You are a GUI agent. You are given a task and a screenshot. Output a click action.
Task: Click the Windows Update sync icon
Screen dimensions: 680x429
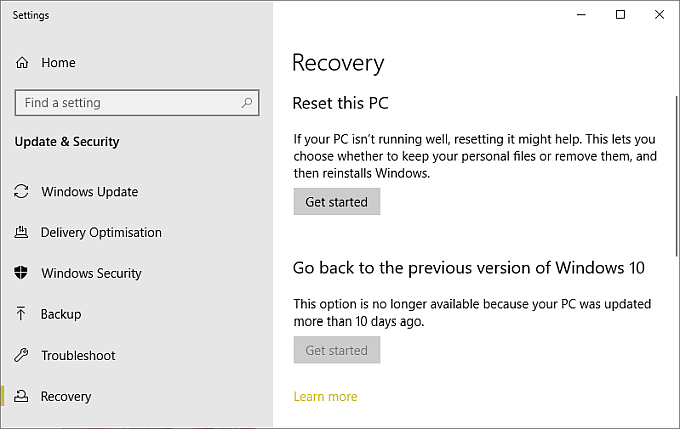[22, 192]
